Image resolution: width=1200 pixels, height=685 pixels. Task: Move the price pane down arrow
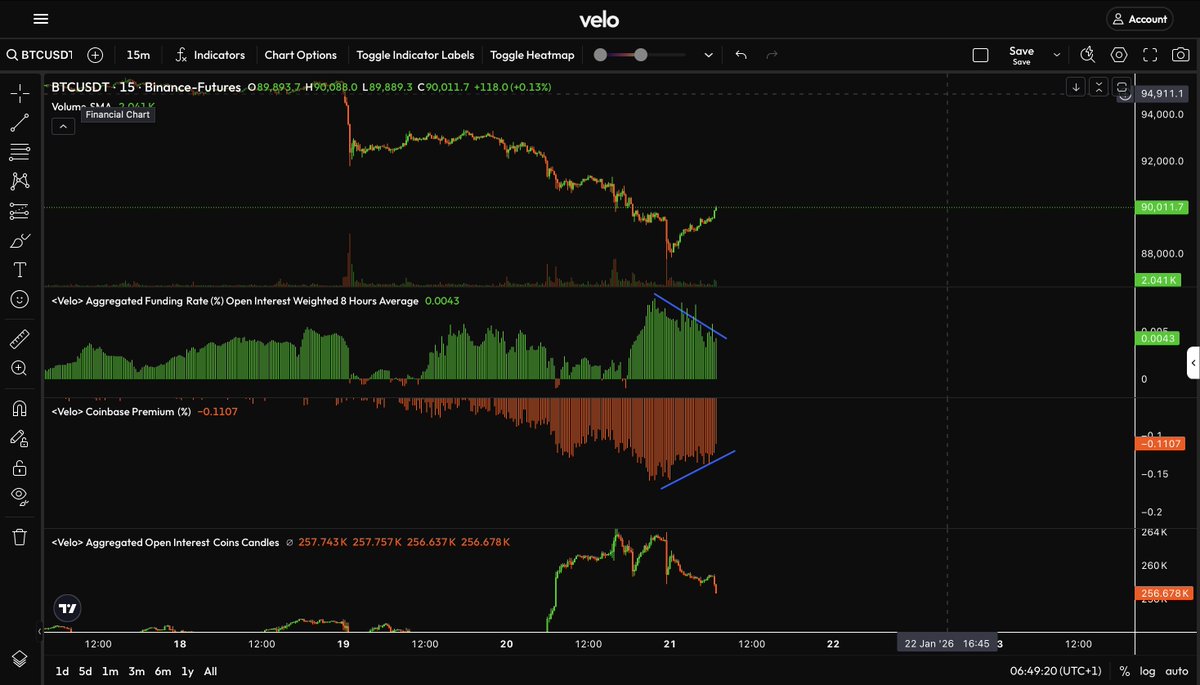pyautogui.click(x=1075, y=87)
